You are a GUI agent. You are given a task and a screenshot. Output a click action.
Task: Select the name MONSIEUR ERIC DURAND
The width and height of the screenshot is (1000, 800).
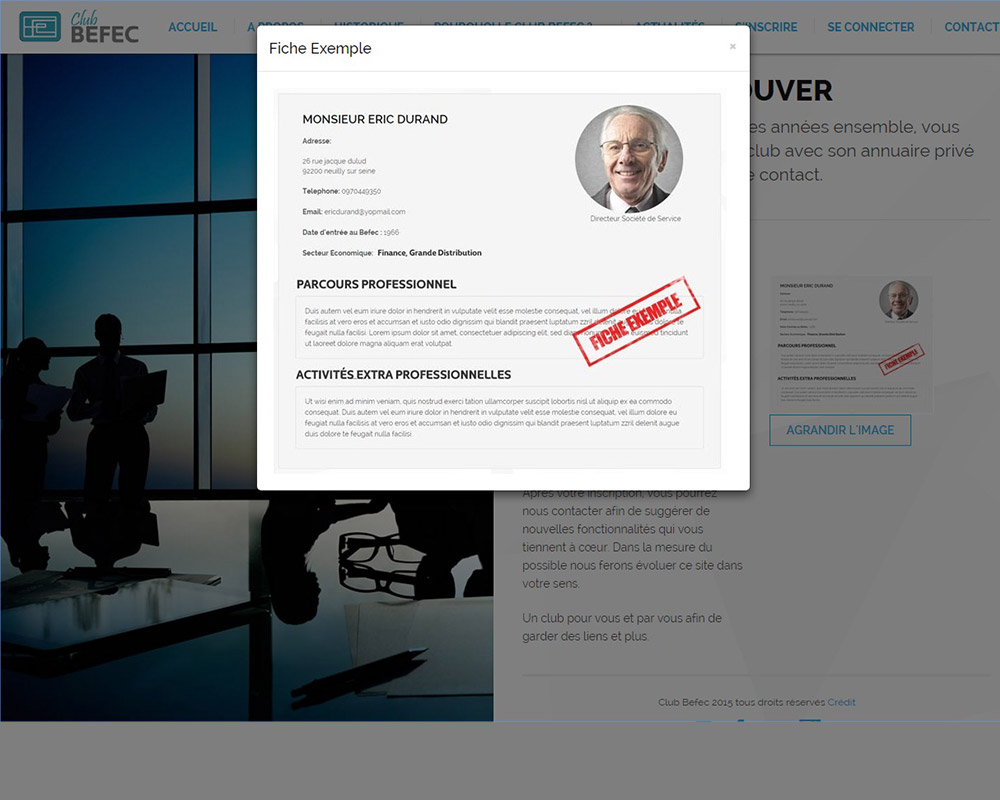coord(375,119)
